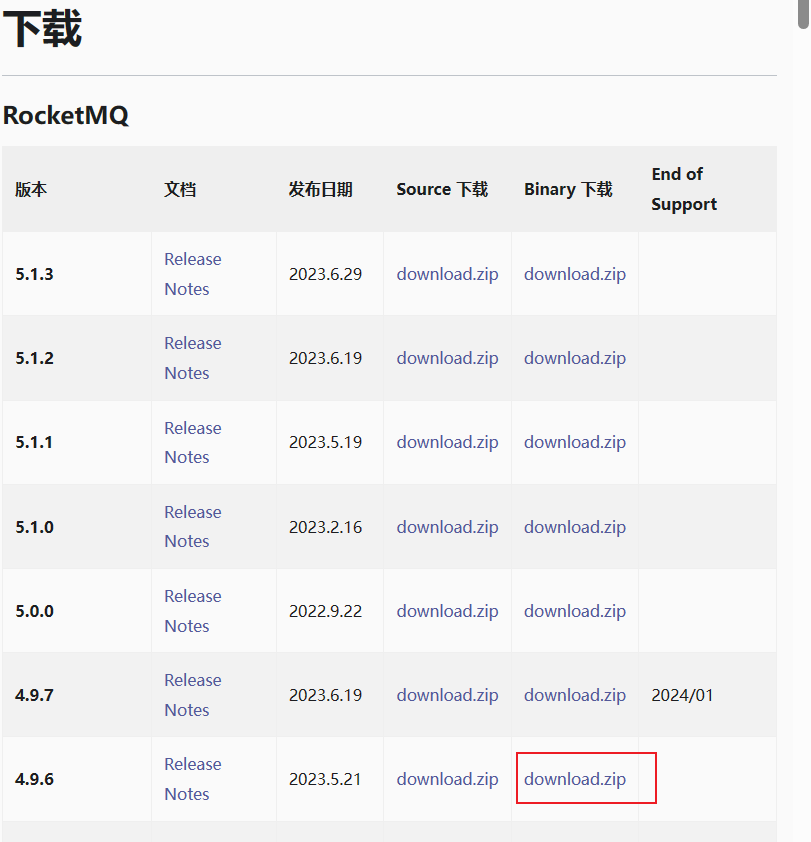The width and height of the screenshot is (811, 842).
Task: Download source zip for version 5.0.0
Action: pyautogui.click(x=447, y=611)
